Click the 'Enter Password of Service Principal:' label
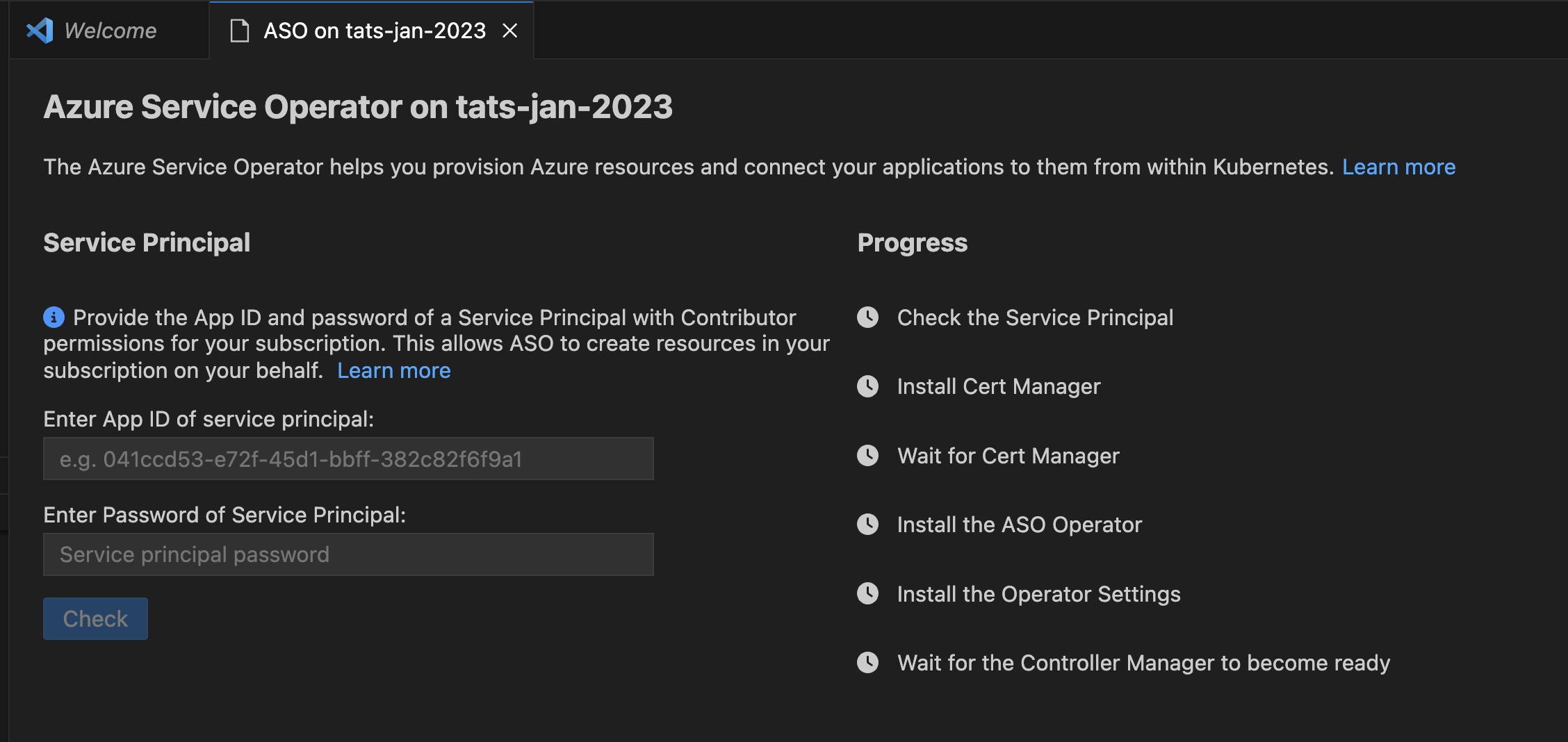The image size is (1568, 742). [x=224, y=515]
